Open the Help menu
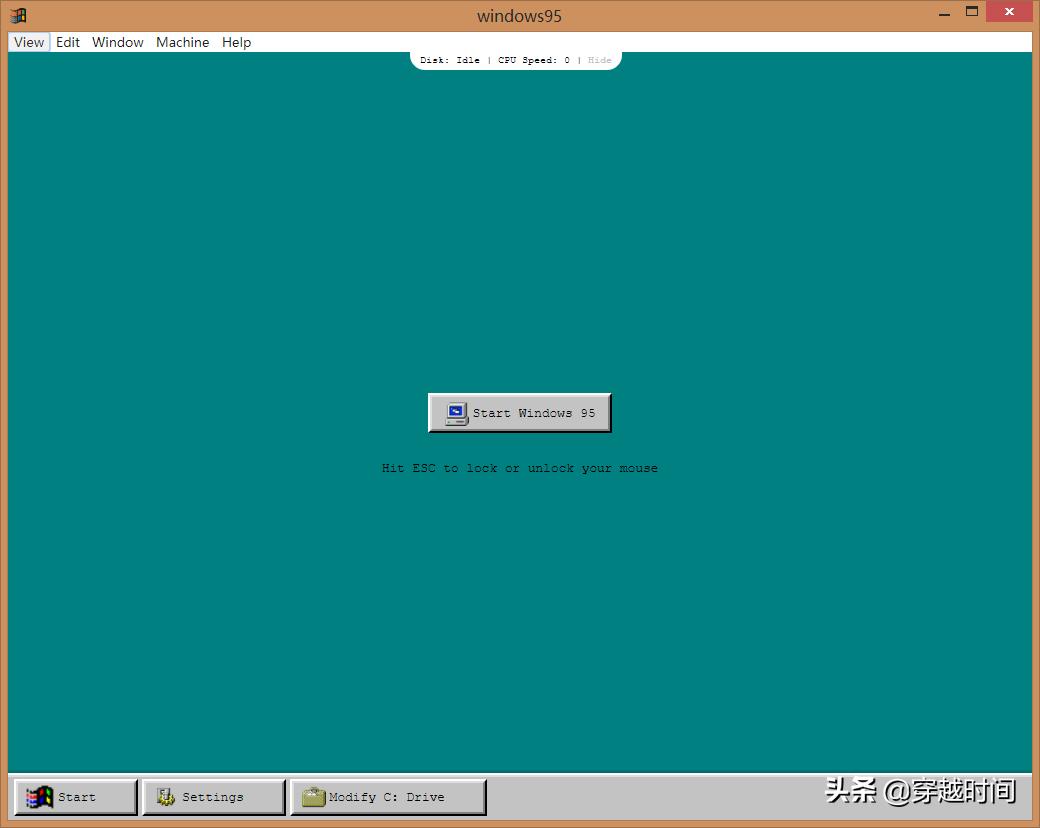Screen dimensions: 1040x828 [x=236, y=42]
